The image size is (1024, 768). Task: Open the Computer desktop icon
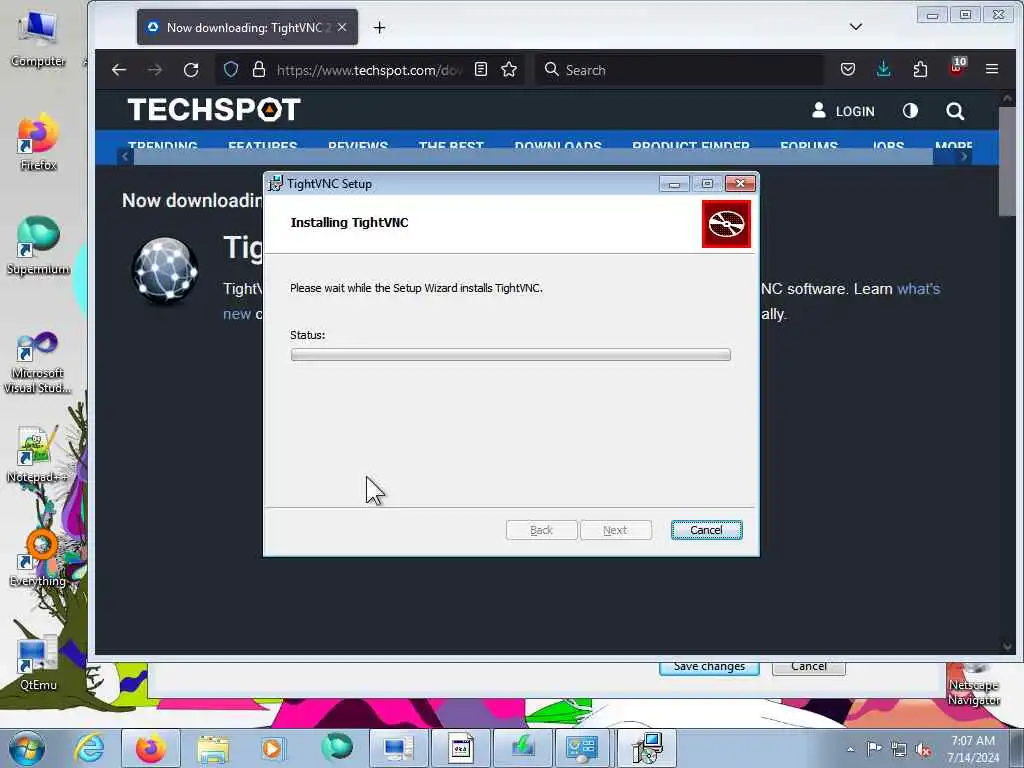[x=37, y=39]
